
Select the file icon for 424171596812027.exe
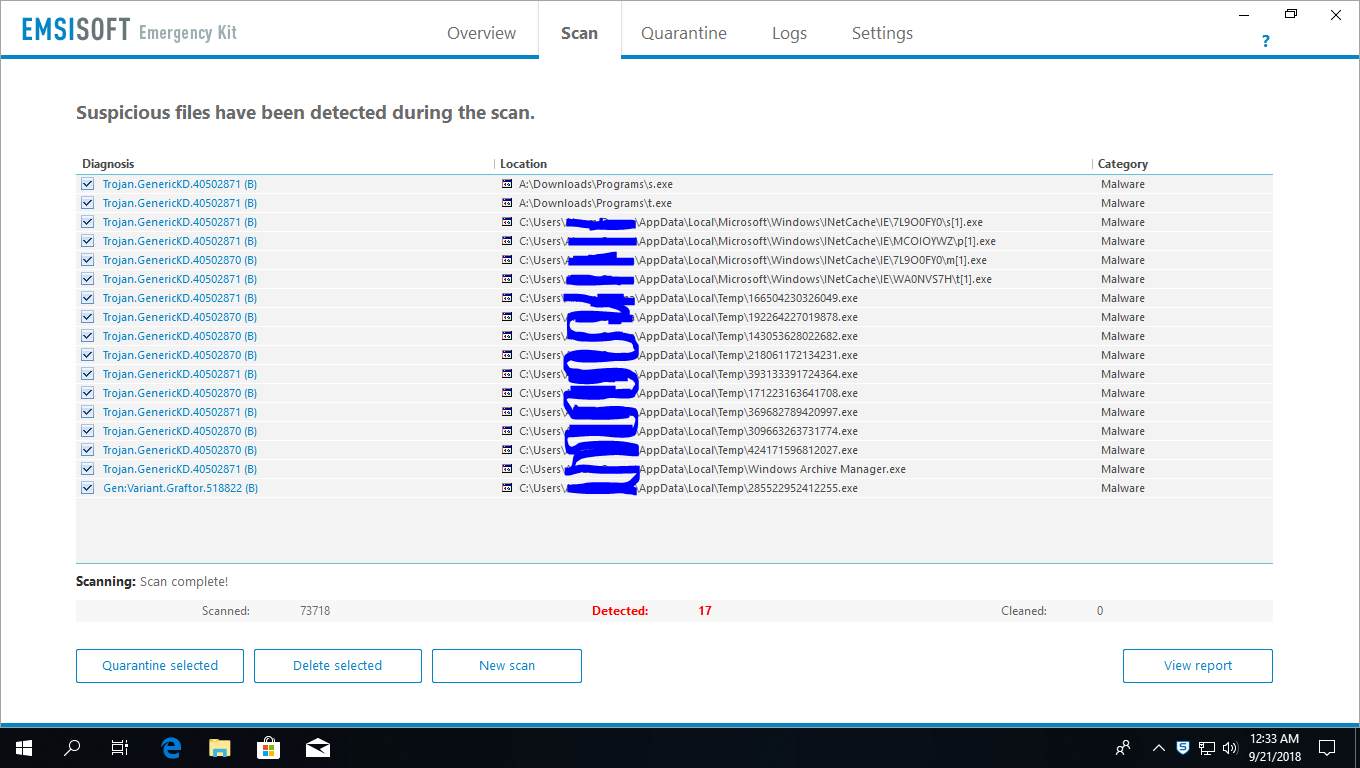point(507,450)
